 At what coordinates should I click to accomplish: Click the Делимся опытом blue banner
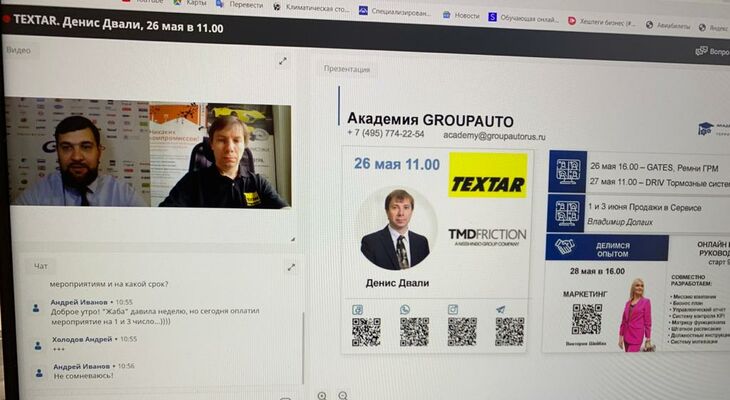point(607,248)
